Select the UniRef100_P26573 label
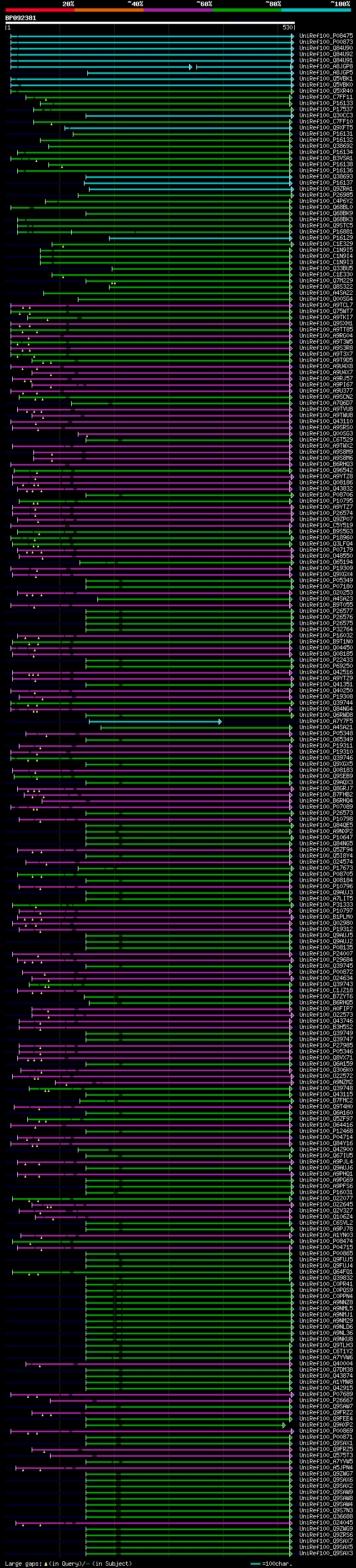Screen dimensions: 356x1568 [x=326, y=813]
